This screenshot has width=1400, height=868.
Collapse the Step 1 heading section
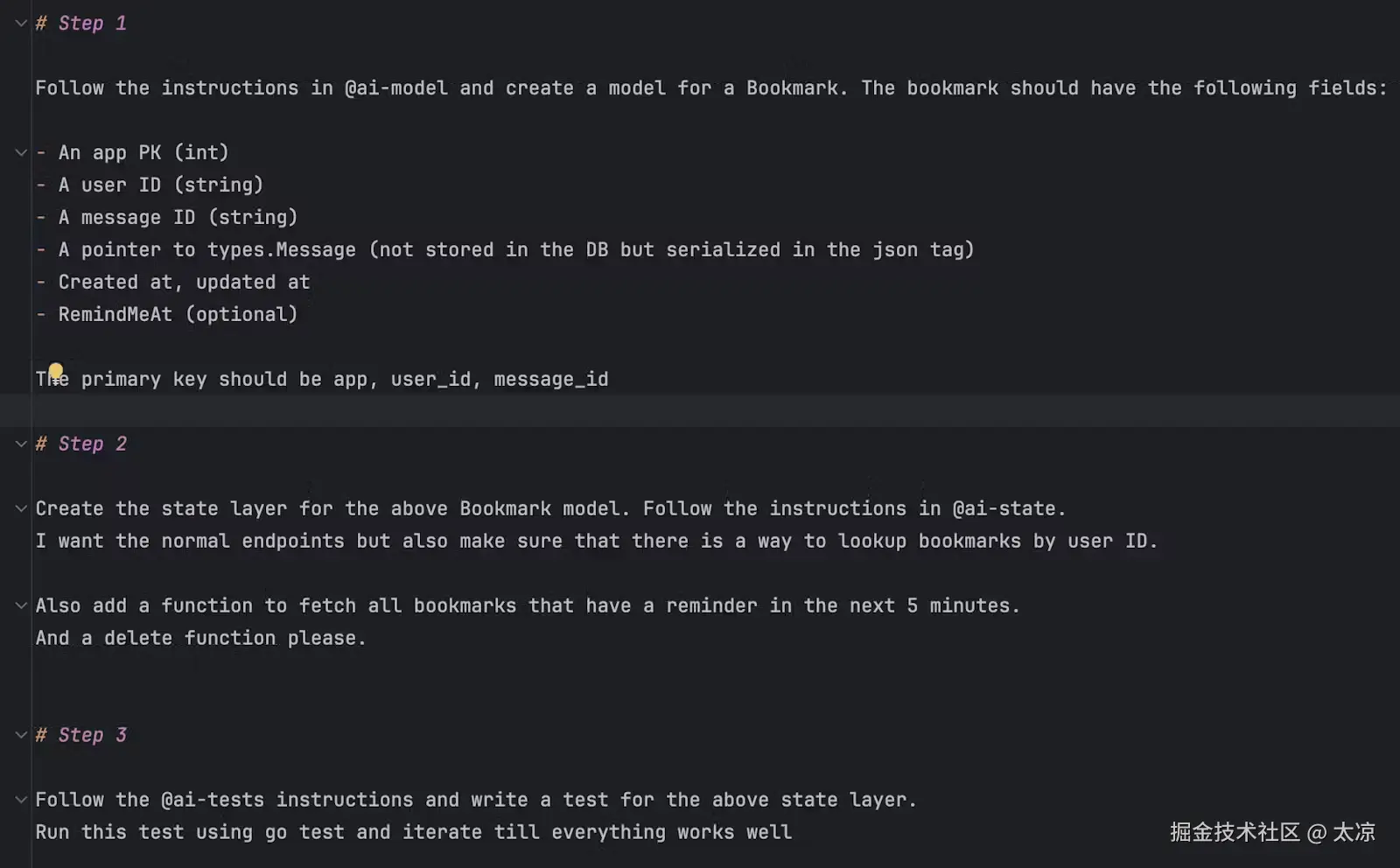21,24
